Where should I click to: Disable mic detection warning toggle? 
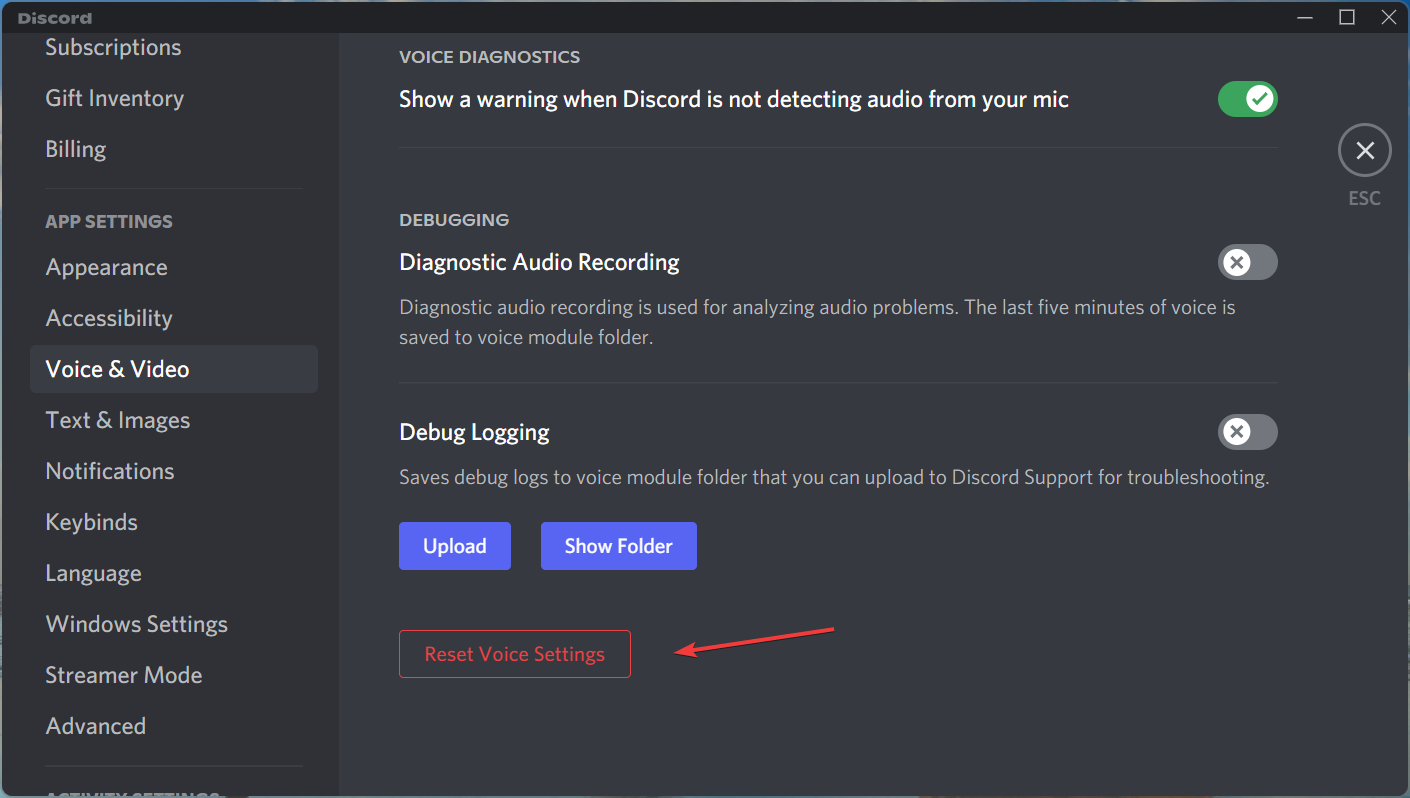[x=1247, y=99]
